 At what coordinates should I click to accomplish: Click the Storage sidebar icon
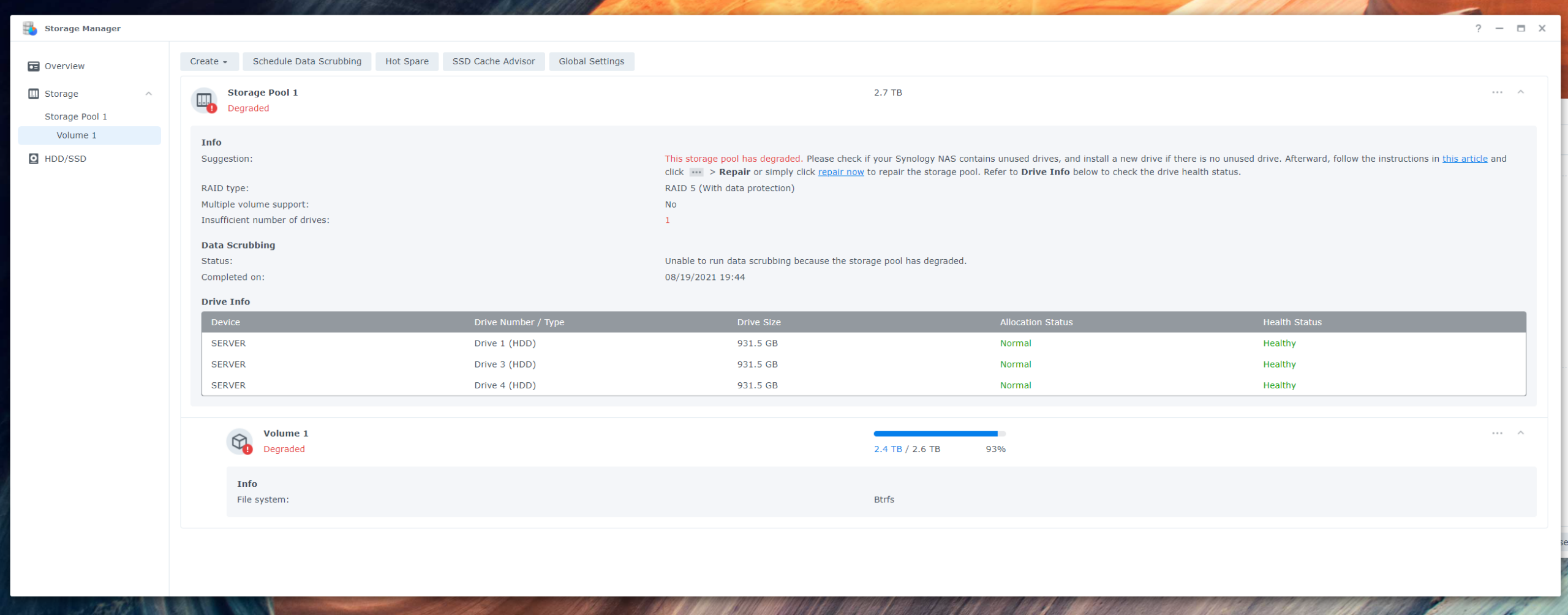34,94
